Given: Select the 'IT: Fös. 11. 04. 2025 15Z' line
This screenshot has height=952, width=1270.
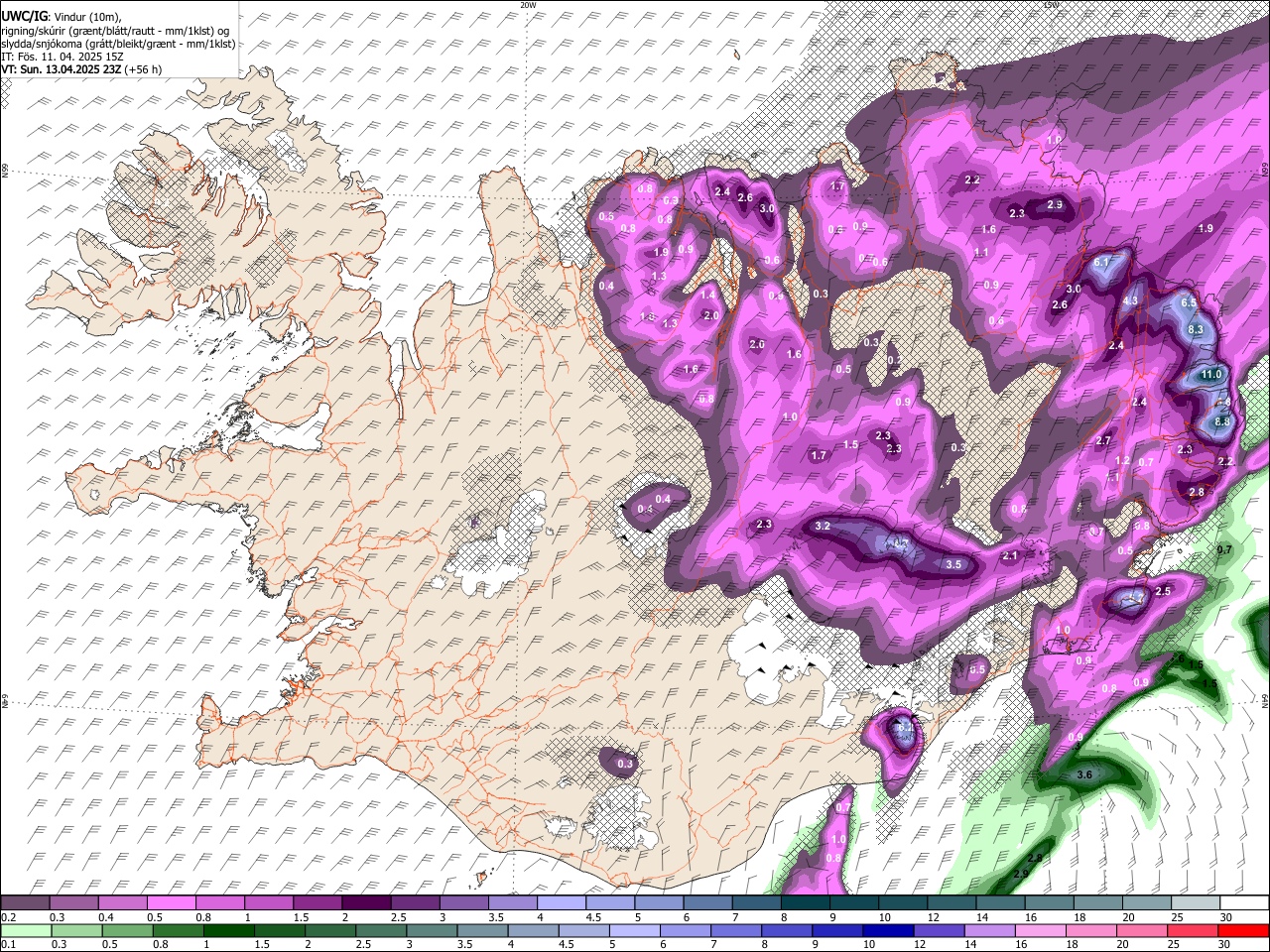Looking at the screenshot, I should click(63, 57).
